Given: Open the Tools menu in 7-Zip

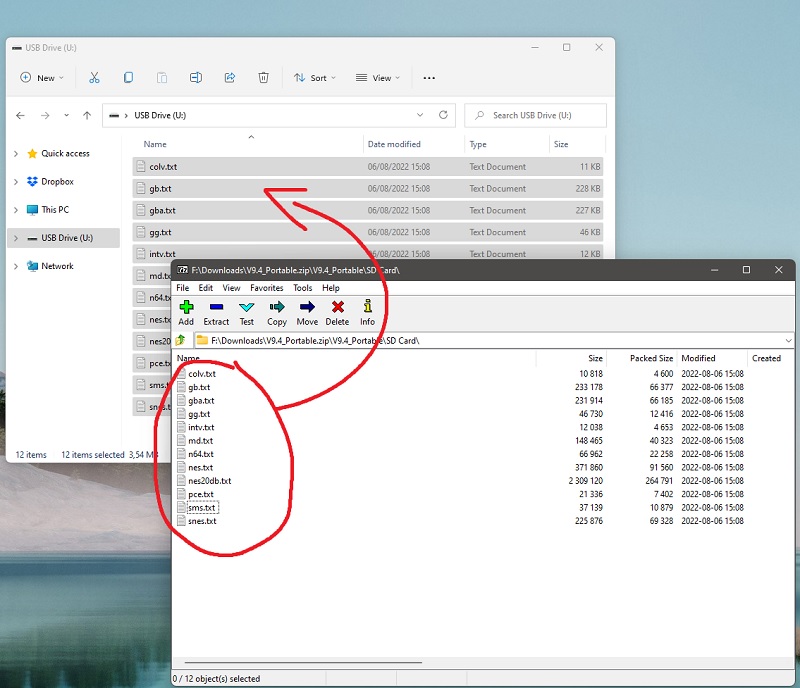Looking at the screenshot, I should 303,288.
